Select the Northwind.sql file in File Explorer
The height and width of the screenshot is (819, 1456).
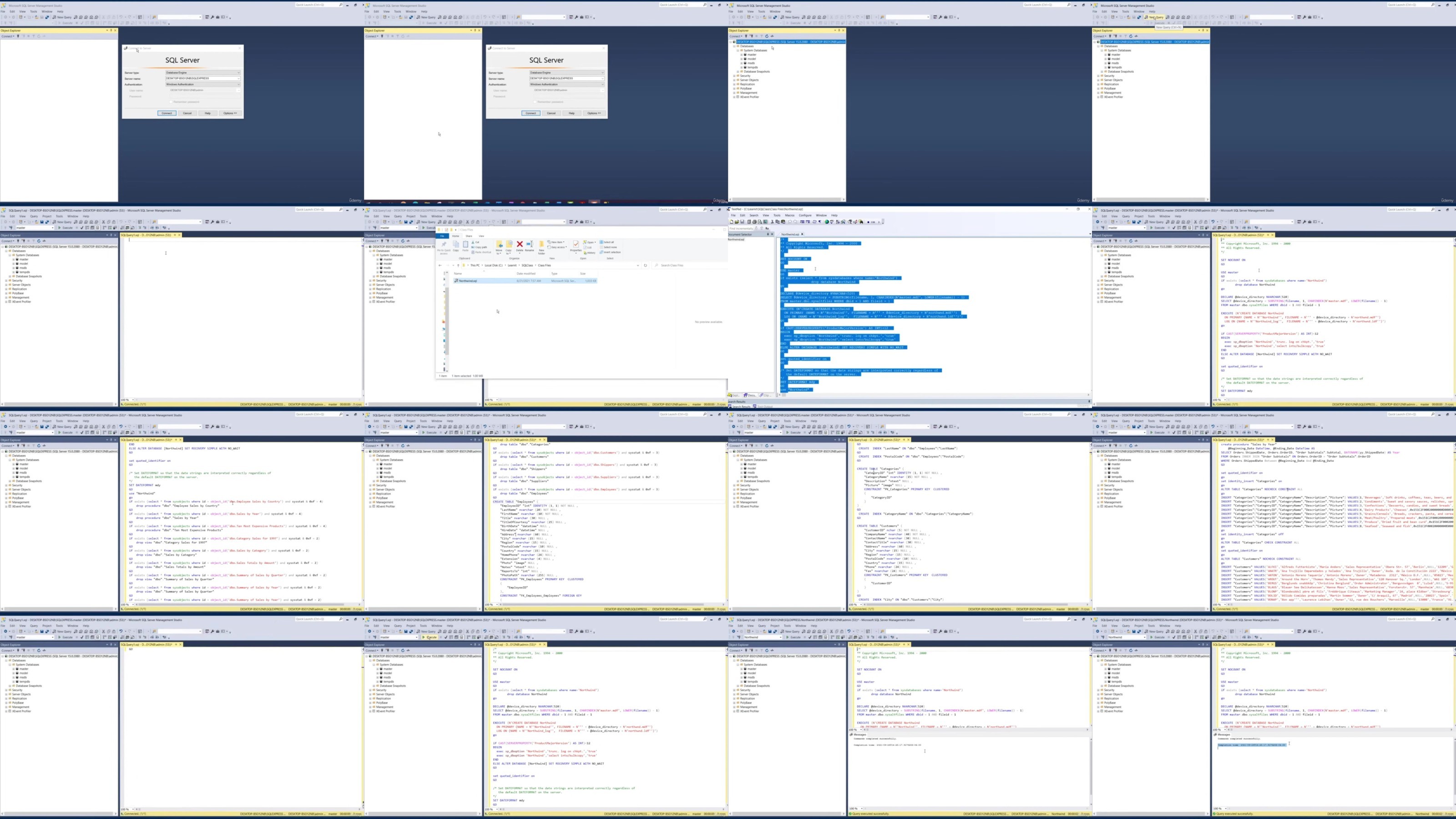[x=525, y=281]
